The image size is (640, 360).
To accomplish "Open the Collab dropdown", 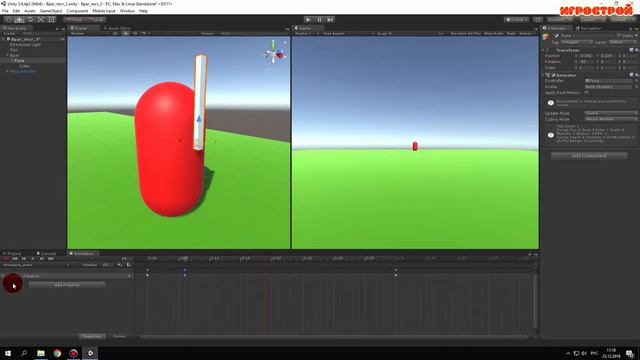I will pos(516,20).
